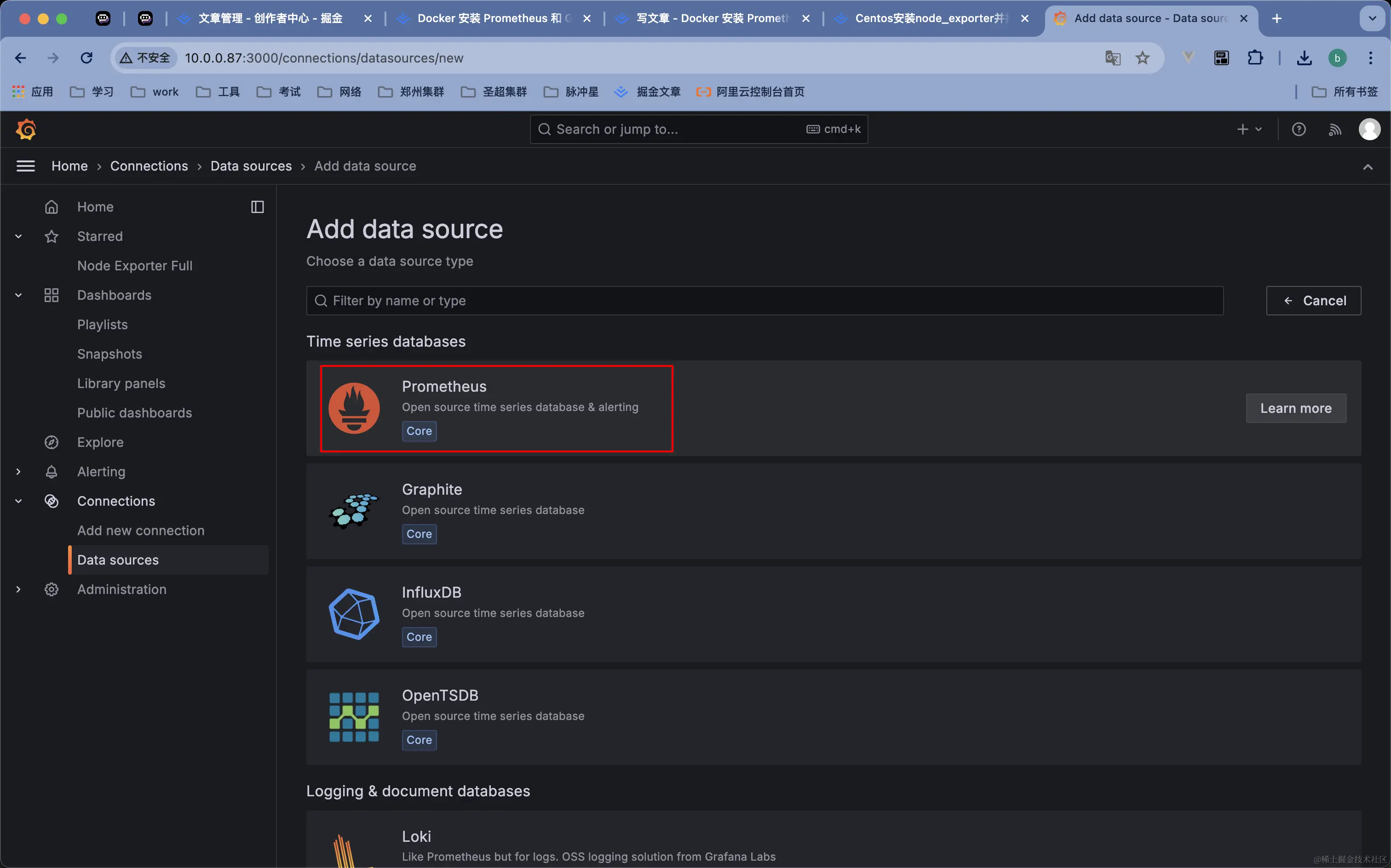Switch to the Centos安装node_exporter tab
Screen dimensions: 1391x868
click(932, 18)
